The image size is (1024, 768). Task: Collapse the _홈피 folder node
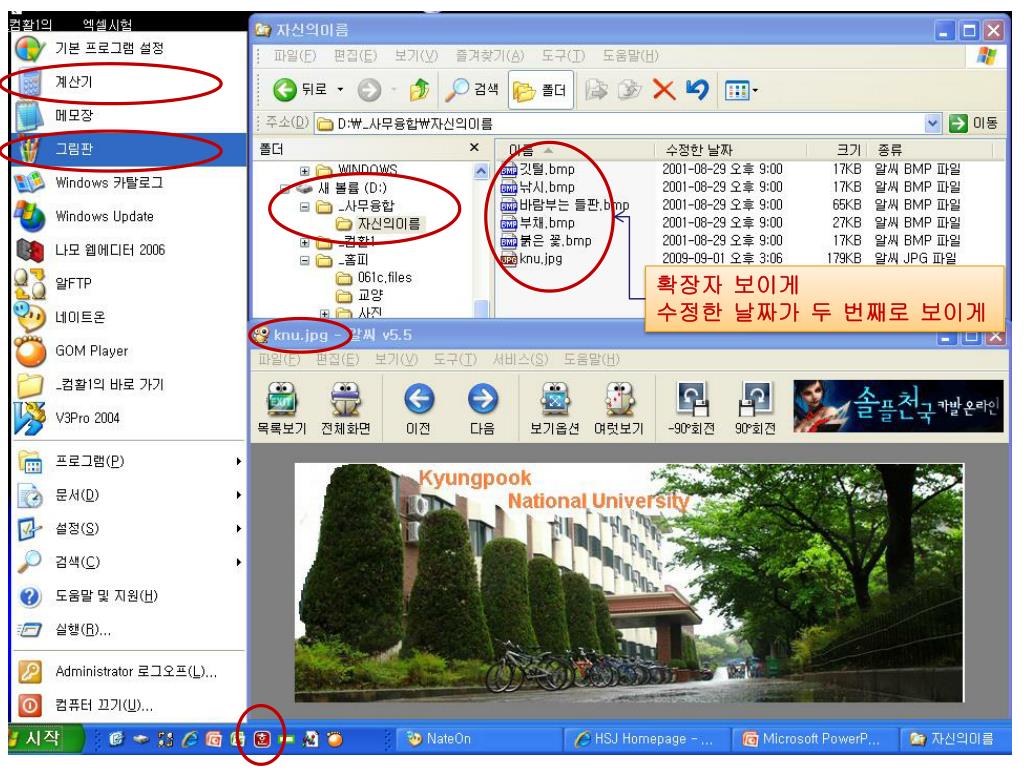[x=304, y=261]
